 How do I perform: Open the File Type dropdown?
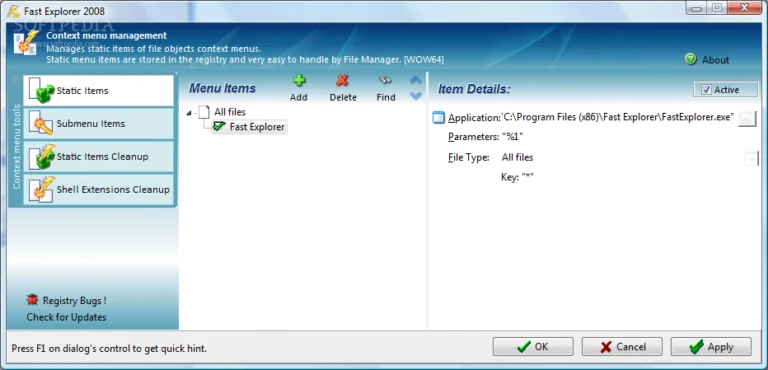[751, 158]
